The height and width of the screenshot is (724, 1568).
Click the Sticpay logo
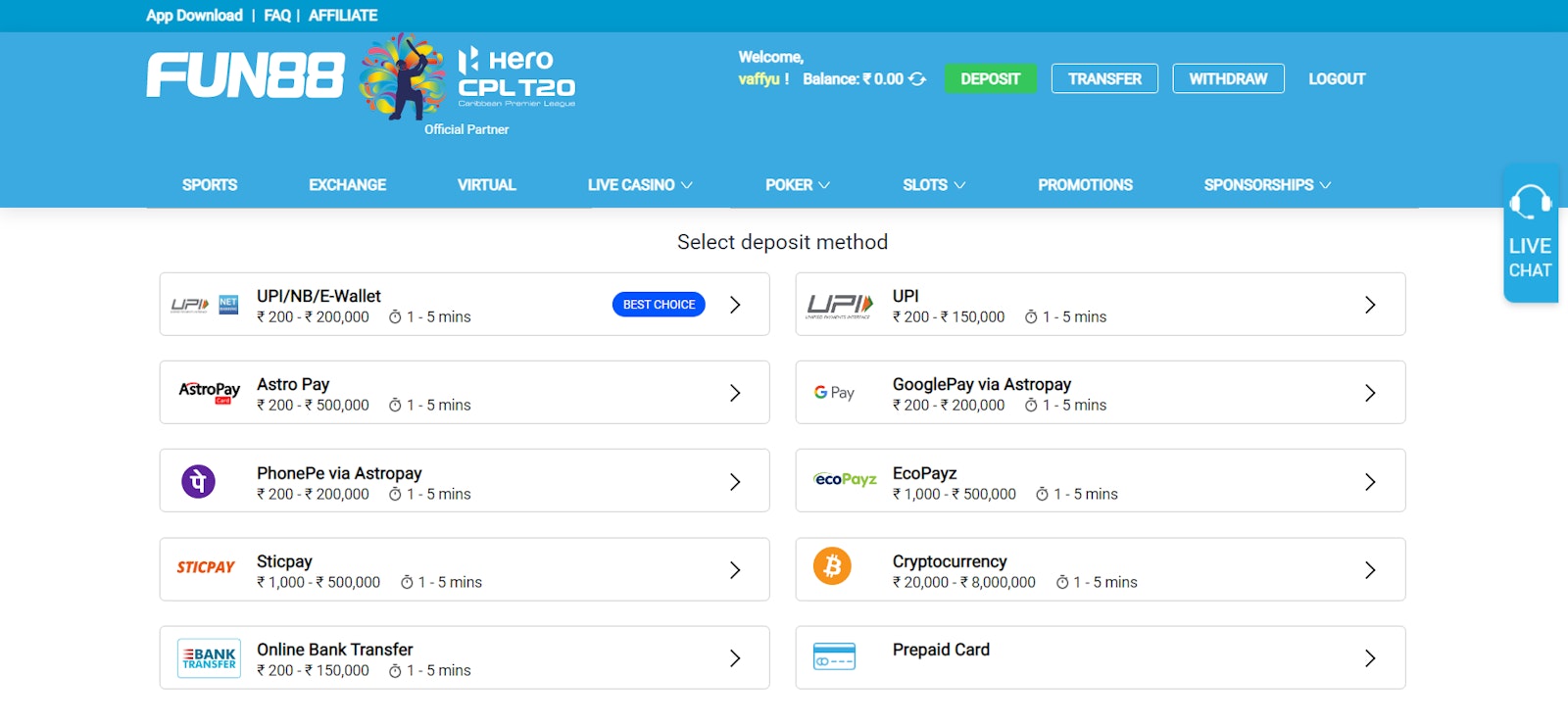(x=206, y=567)
